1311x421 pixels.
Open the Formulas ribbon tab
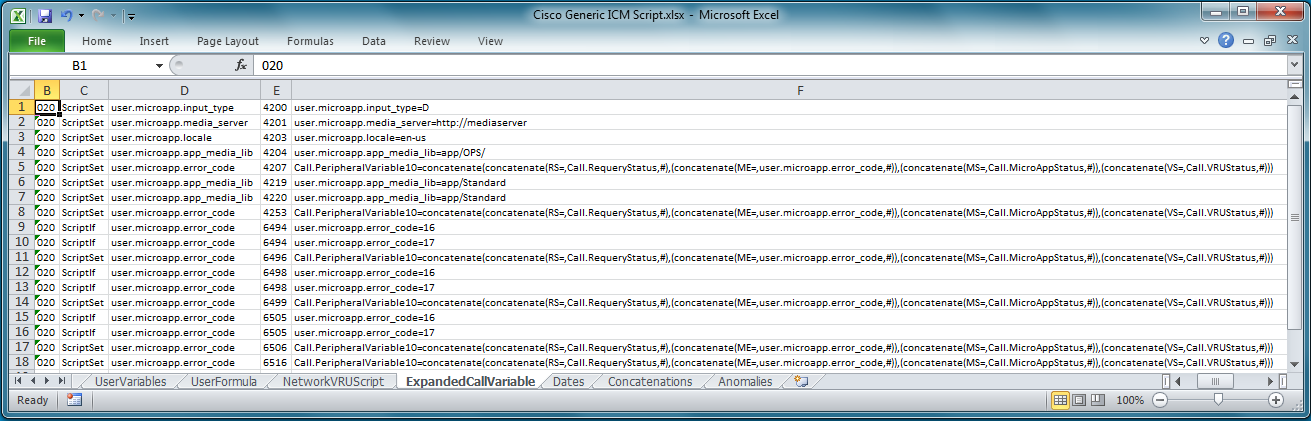pyautogui.click(x=310, y=41)
